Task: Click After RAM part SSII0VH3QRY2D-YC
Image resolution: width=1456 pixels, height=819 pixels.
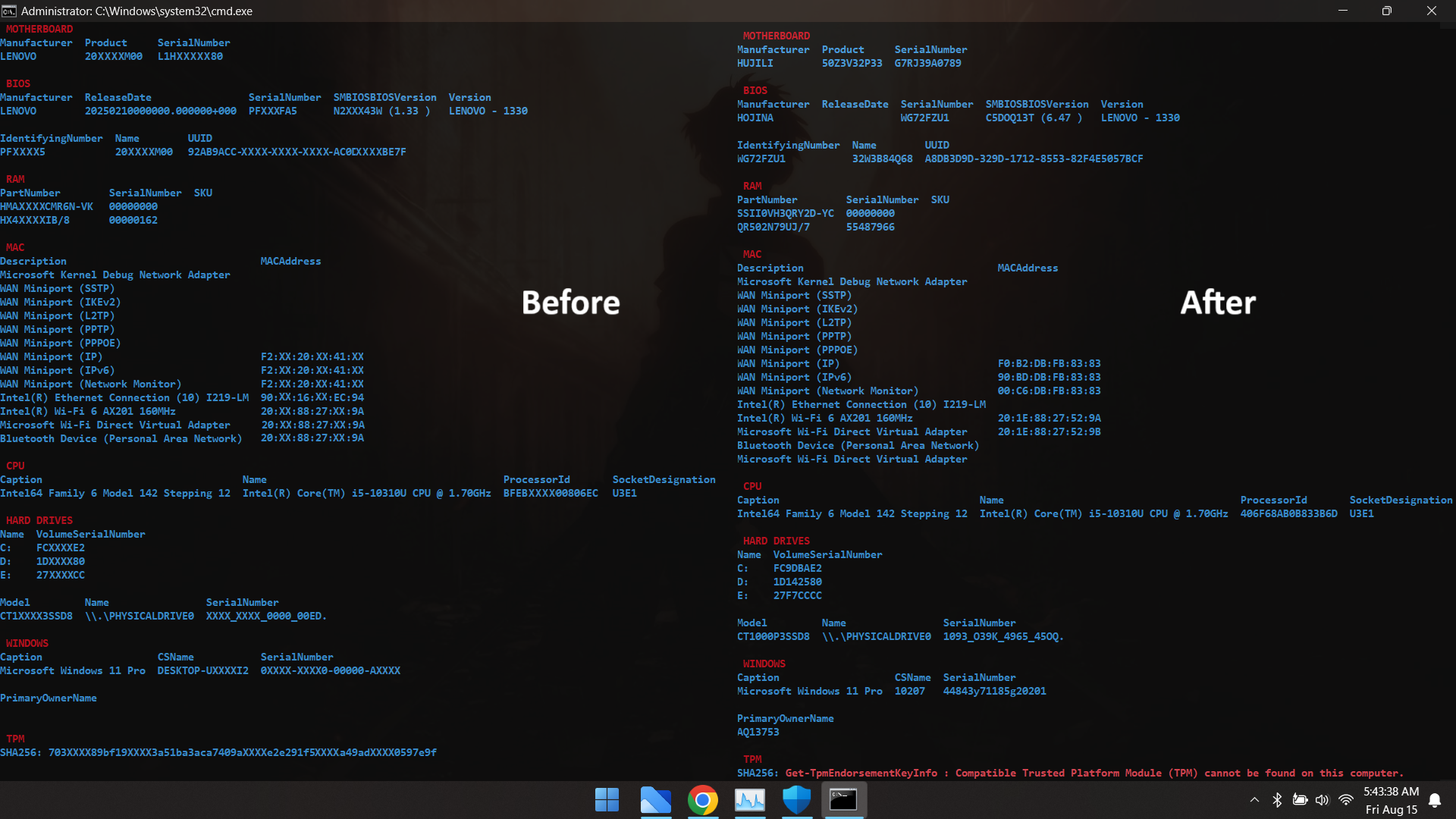Action: [x=786, y=213]
